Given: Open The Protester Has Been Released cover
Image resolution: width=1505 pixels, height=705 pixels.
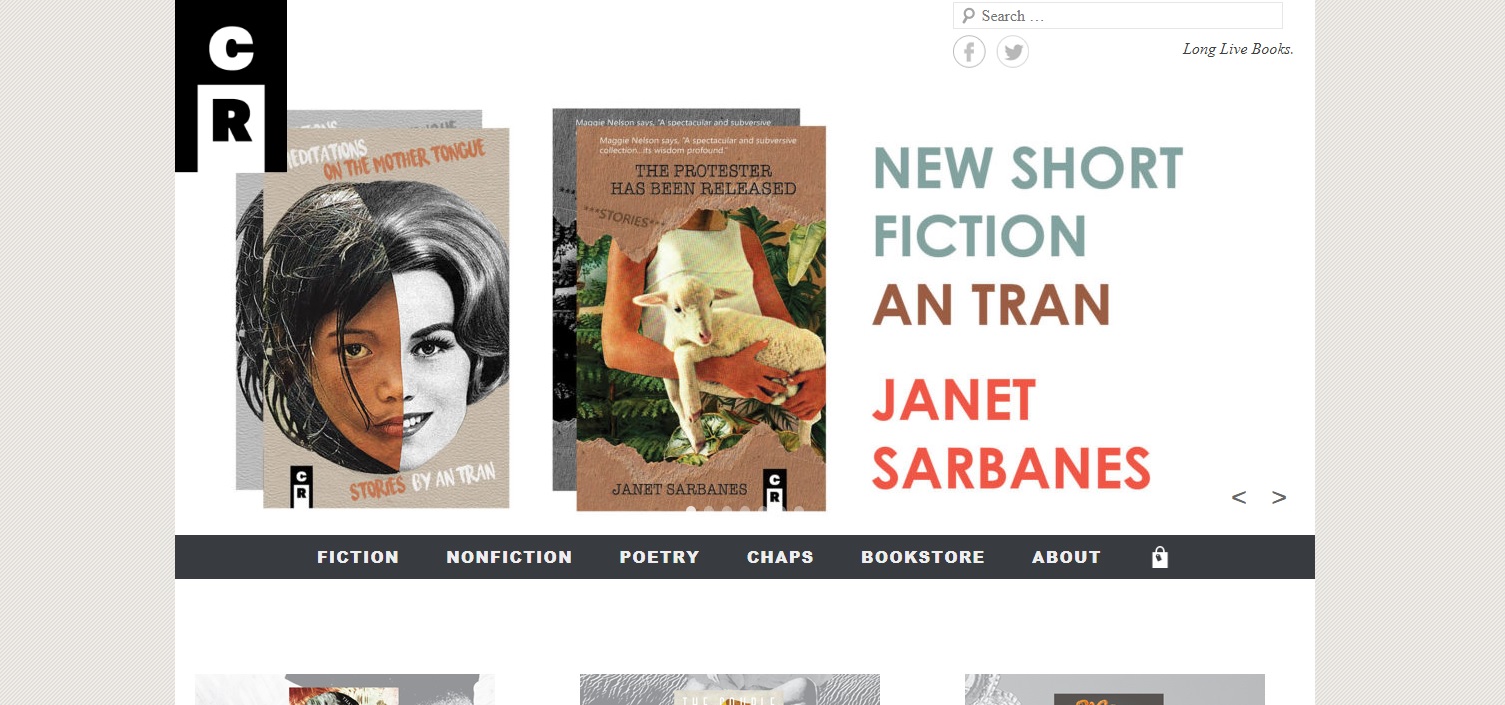Looking at the screenshot, I should click(701, 318).
